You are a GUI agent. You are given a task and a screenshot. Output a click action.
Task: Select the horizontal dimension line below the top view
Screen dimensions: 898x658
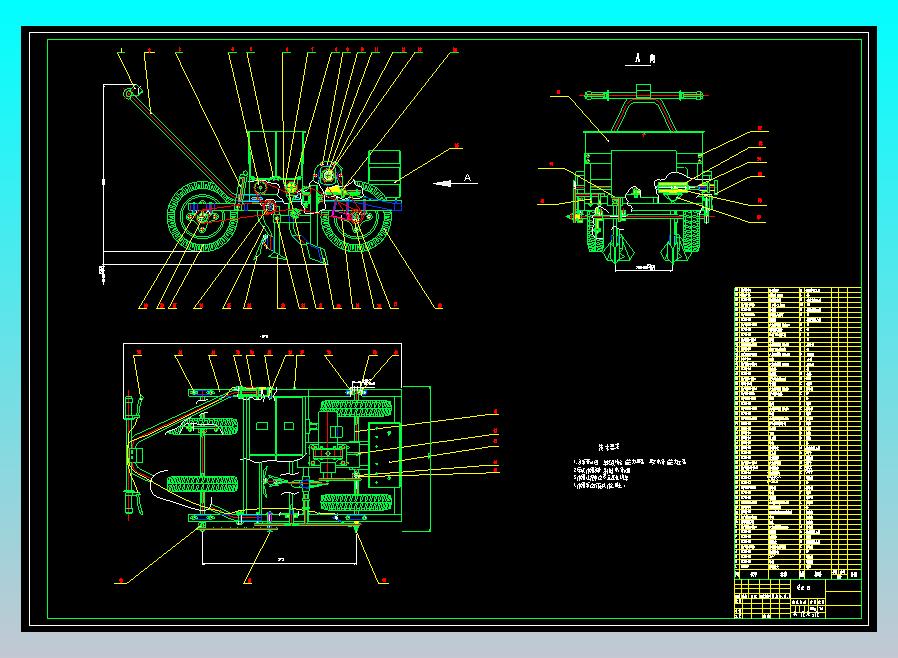pyautogui.click(x=279, y=564)
